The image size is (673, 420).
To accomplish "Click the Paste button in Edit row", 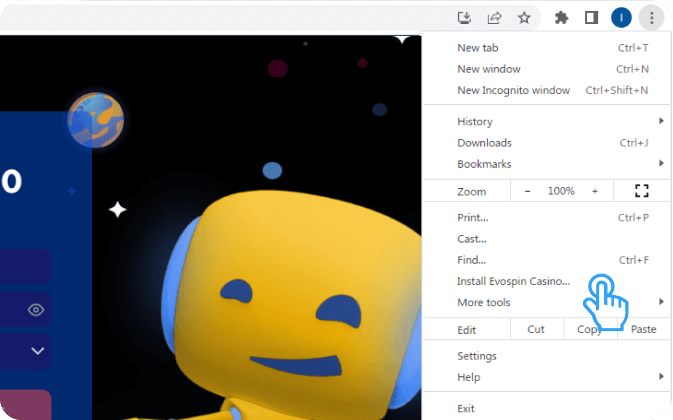I will tap(644, 330).
